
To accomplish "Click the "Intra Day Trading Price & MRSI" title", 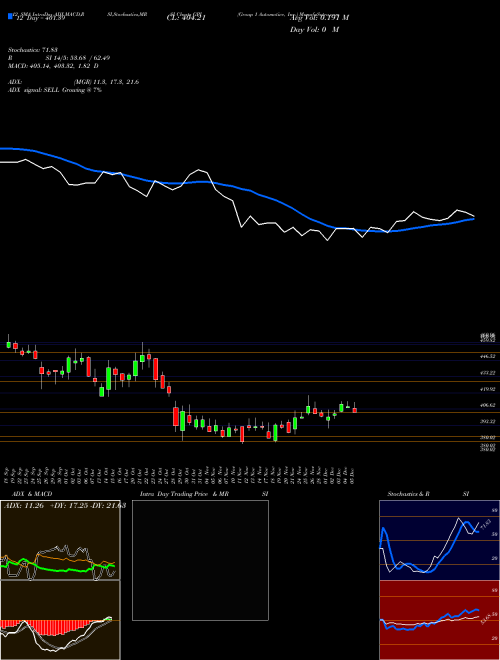I will tap(204, 494).
